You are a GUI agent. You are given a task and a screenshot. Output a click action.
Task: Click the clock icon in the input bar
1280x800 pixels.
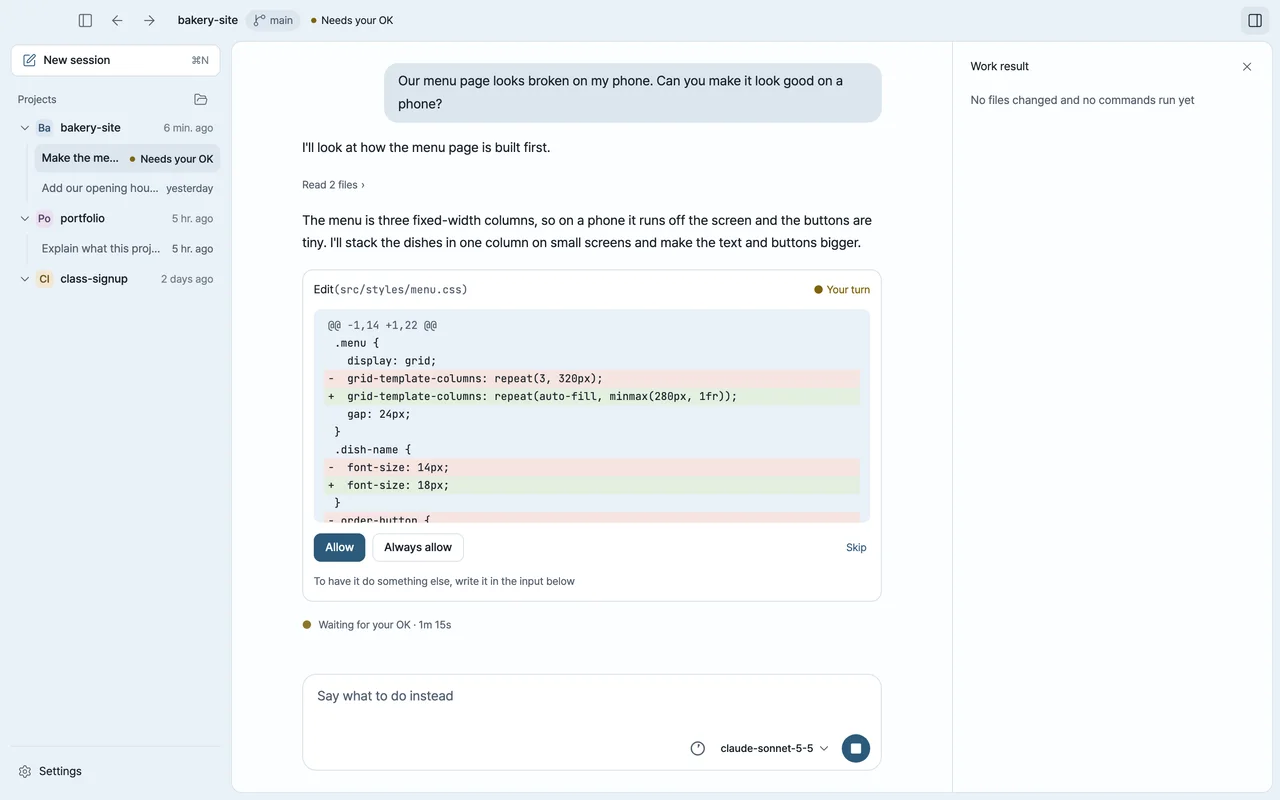tap(698, 748)
